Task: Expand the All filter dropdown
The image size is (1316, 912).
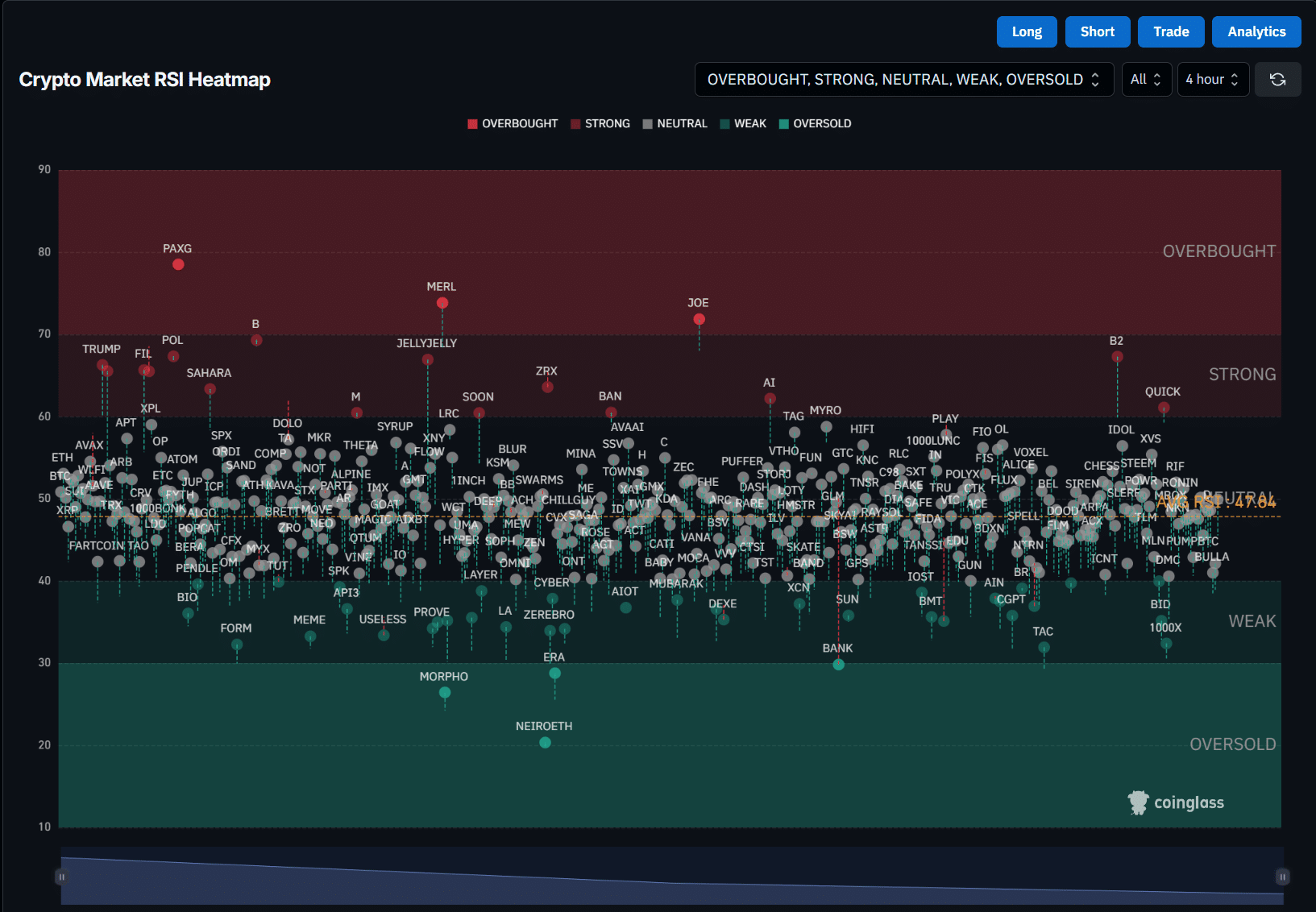Action: pyautogui.click(x=1146, y=79)
